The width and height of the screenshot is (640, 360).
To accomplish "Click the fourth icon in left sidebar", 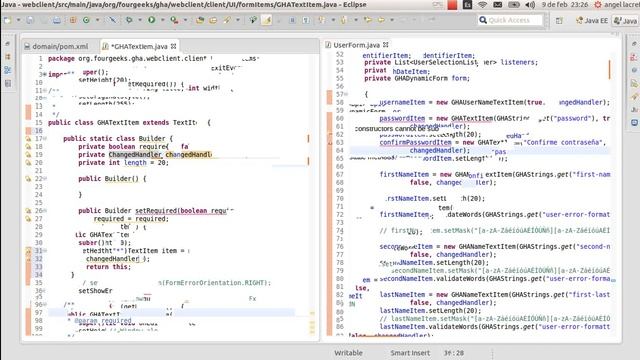I will (x=8, y=84).
